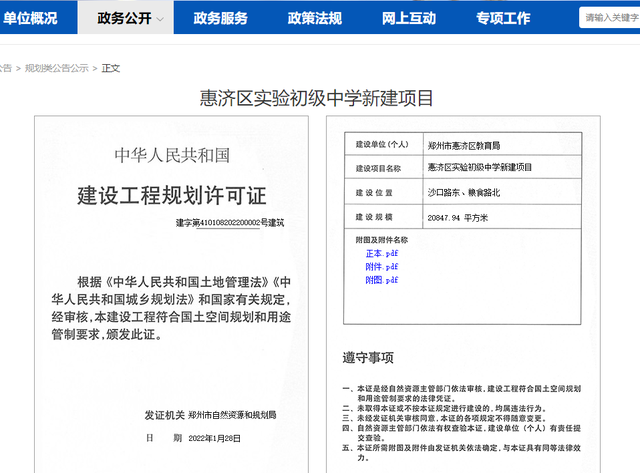Click the 建设项目名称 label cell
640x473 pixels.
[382, 168]
